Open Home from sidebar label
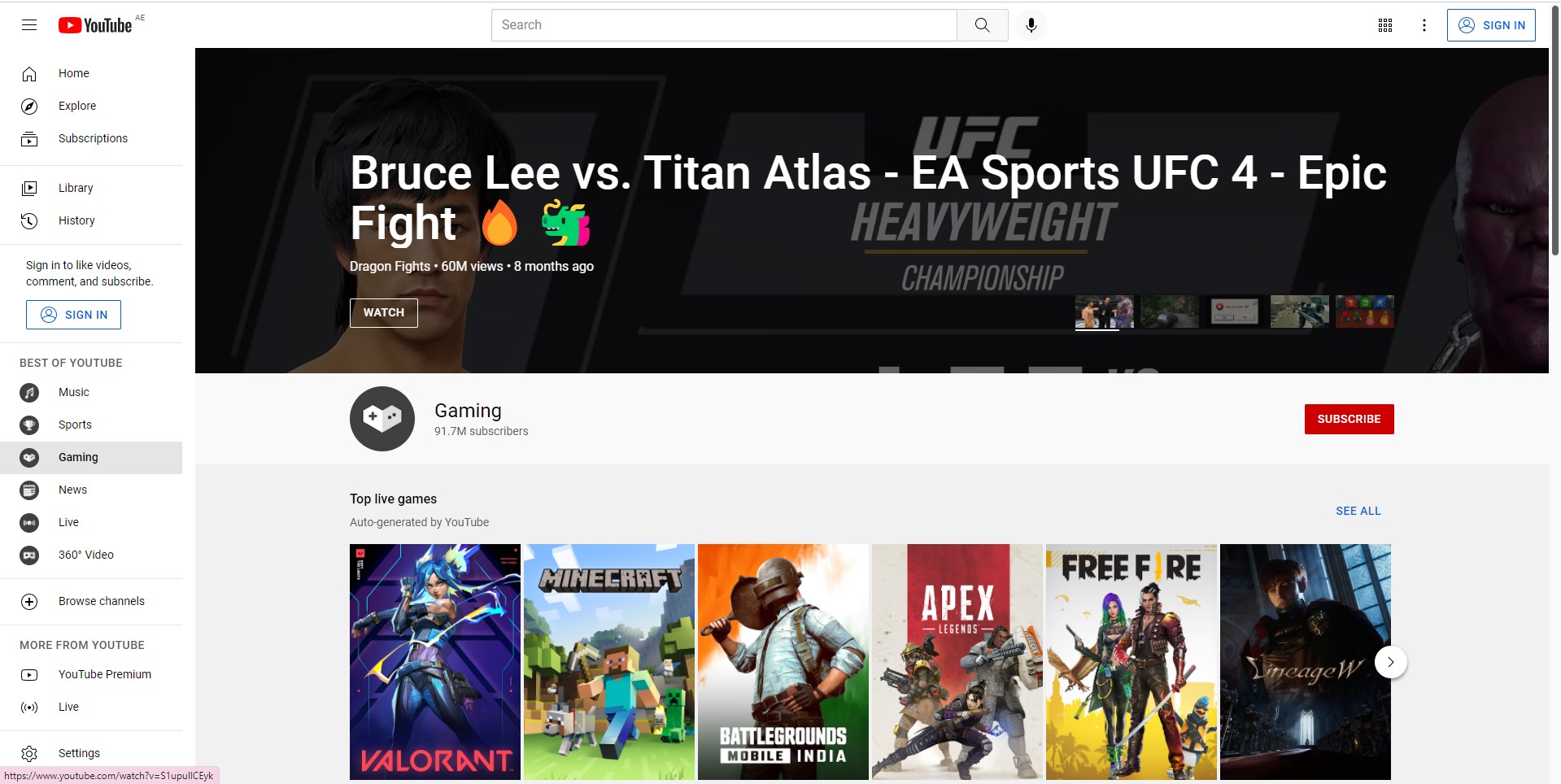This screenshot has height=784, width=1561. coord(74,73)
